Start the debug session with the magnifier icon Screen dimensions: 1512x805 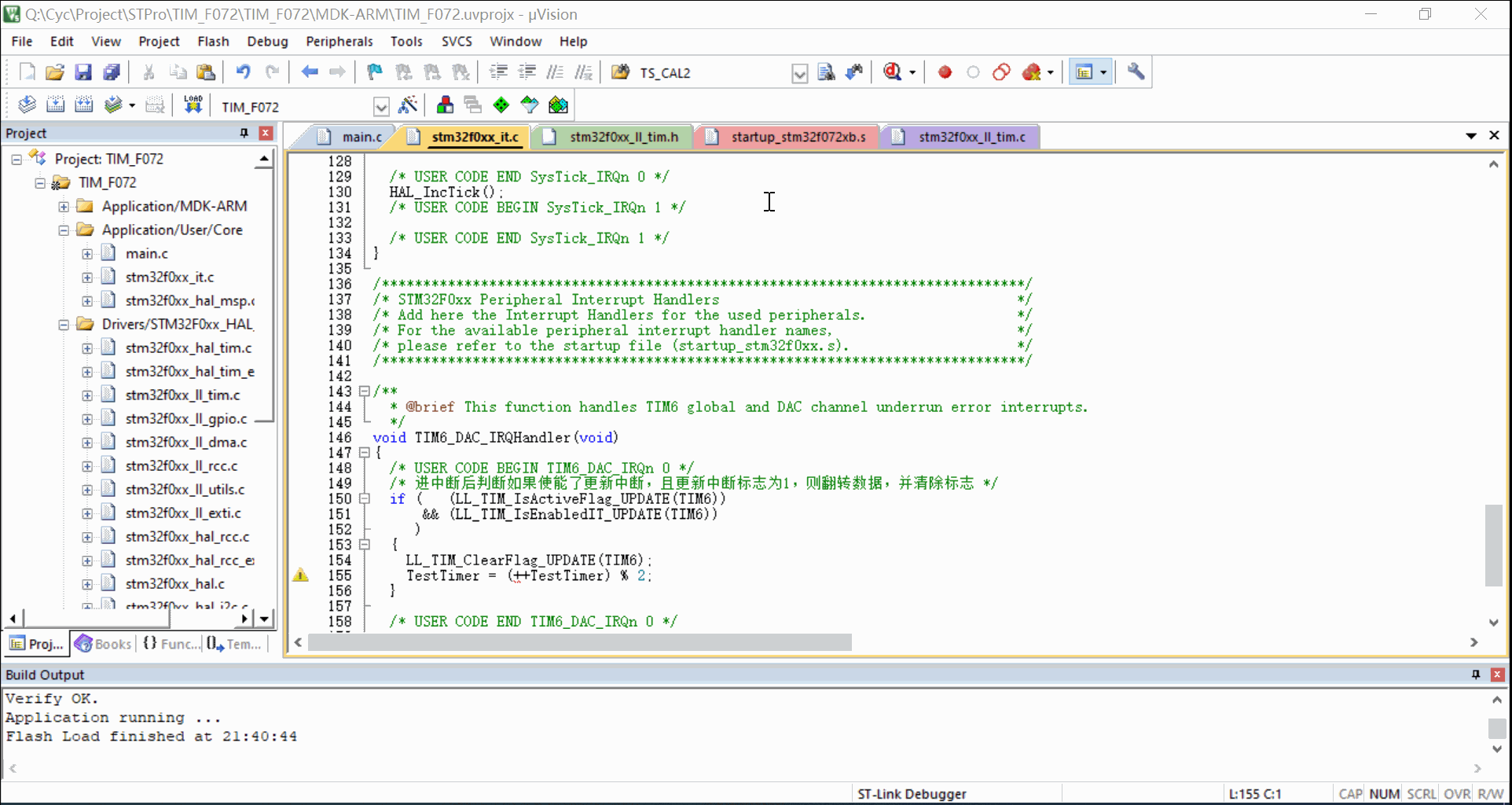[893, 72]
